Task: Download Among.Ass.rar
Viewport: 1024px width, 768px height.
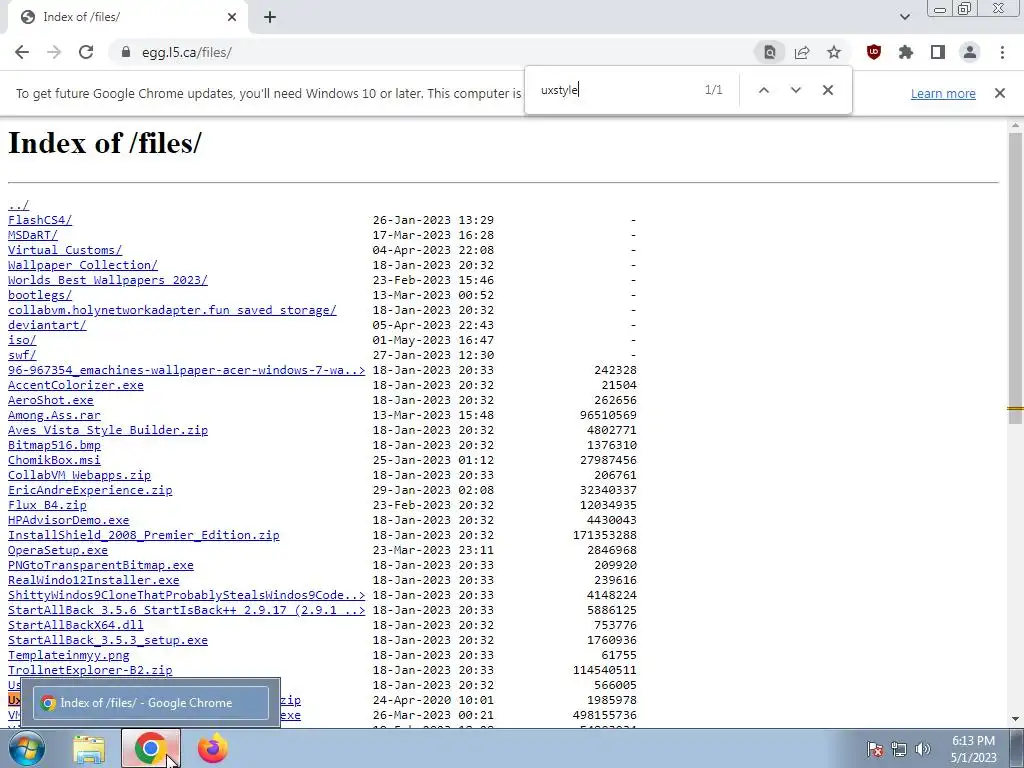Action: [x=54, y=415]
